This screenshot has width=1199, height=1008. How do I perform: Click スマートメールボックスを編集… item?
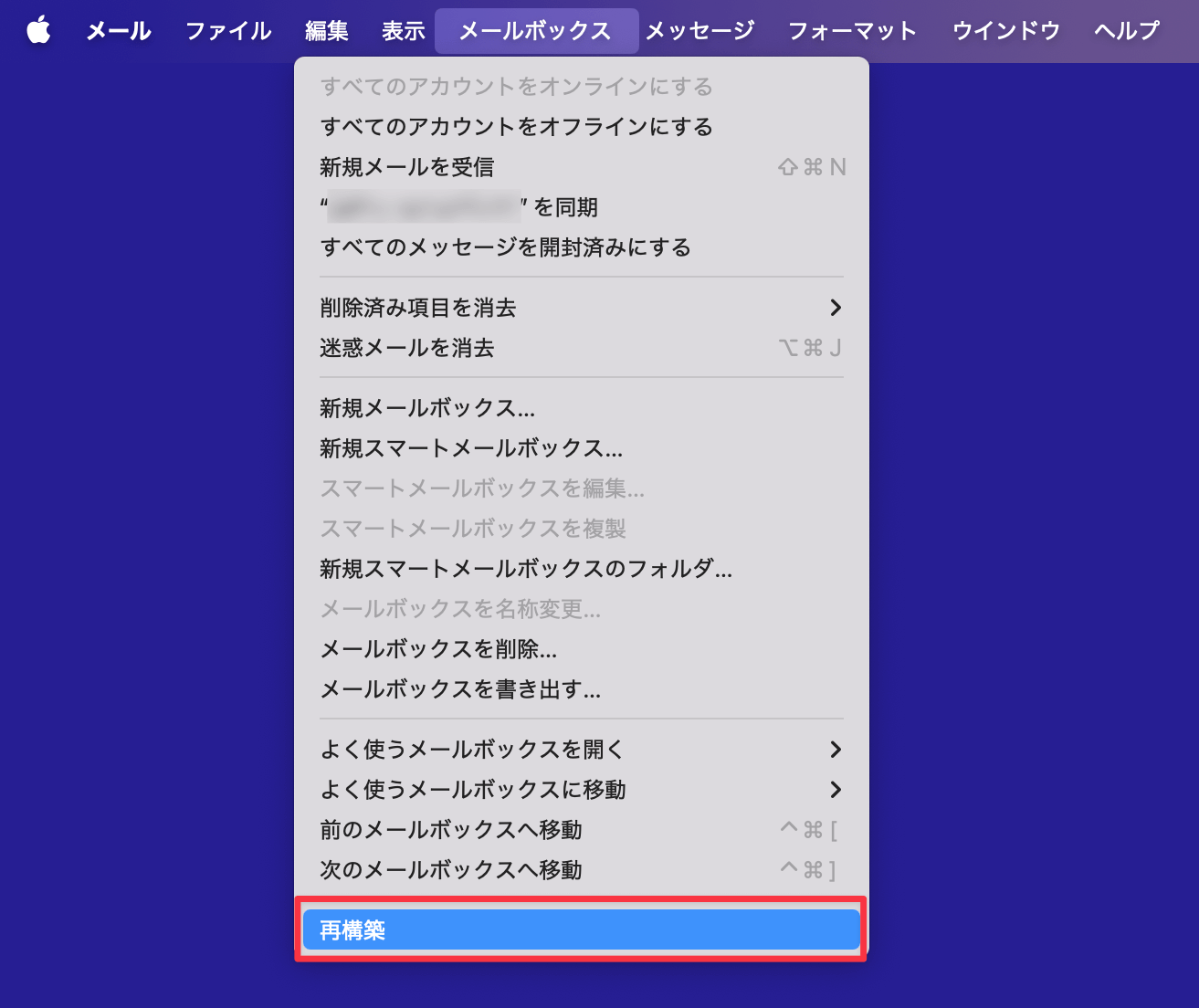582,488
